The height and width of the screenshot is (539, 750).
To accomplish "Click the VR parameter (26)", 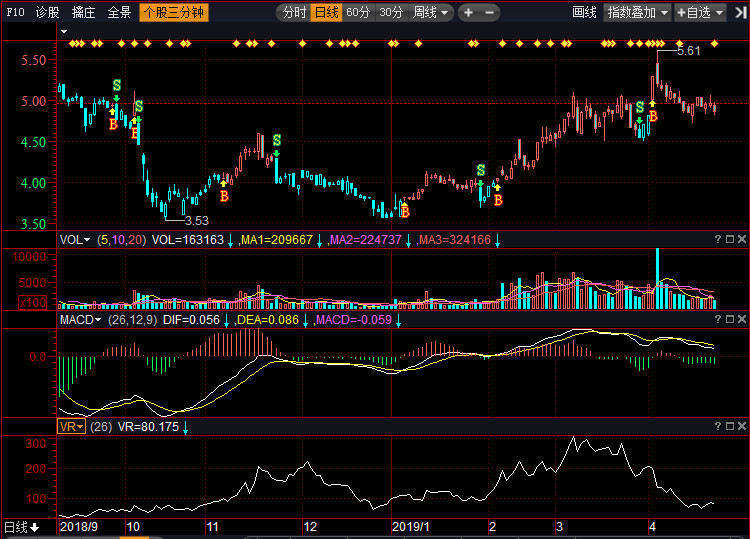I will point(101,427).
